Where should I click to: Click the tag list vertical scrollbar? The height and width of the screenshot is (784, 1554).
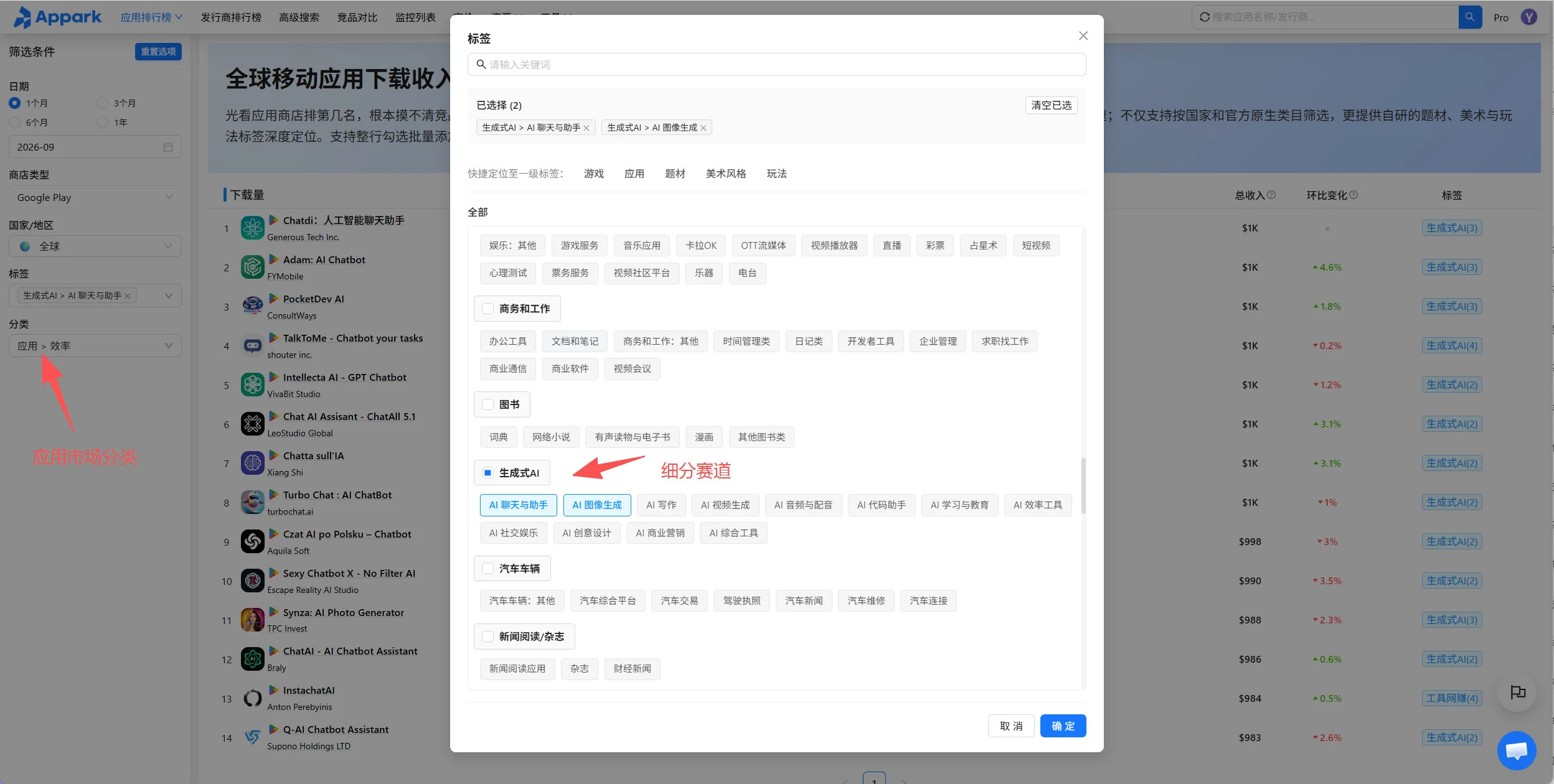[1083, 485]
